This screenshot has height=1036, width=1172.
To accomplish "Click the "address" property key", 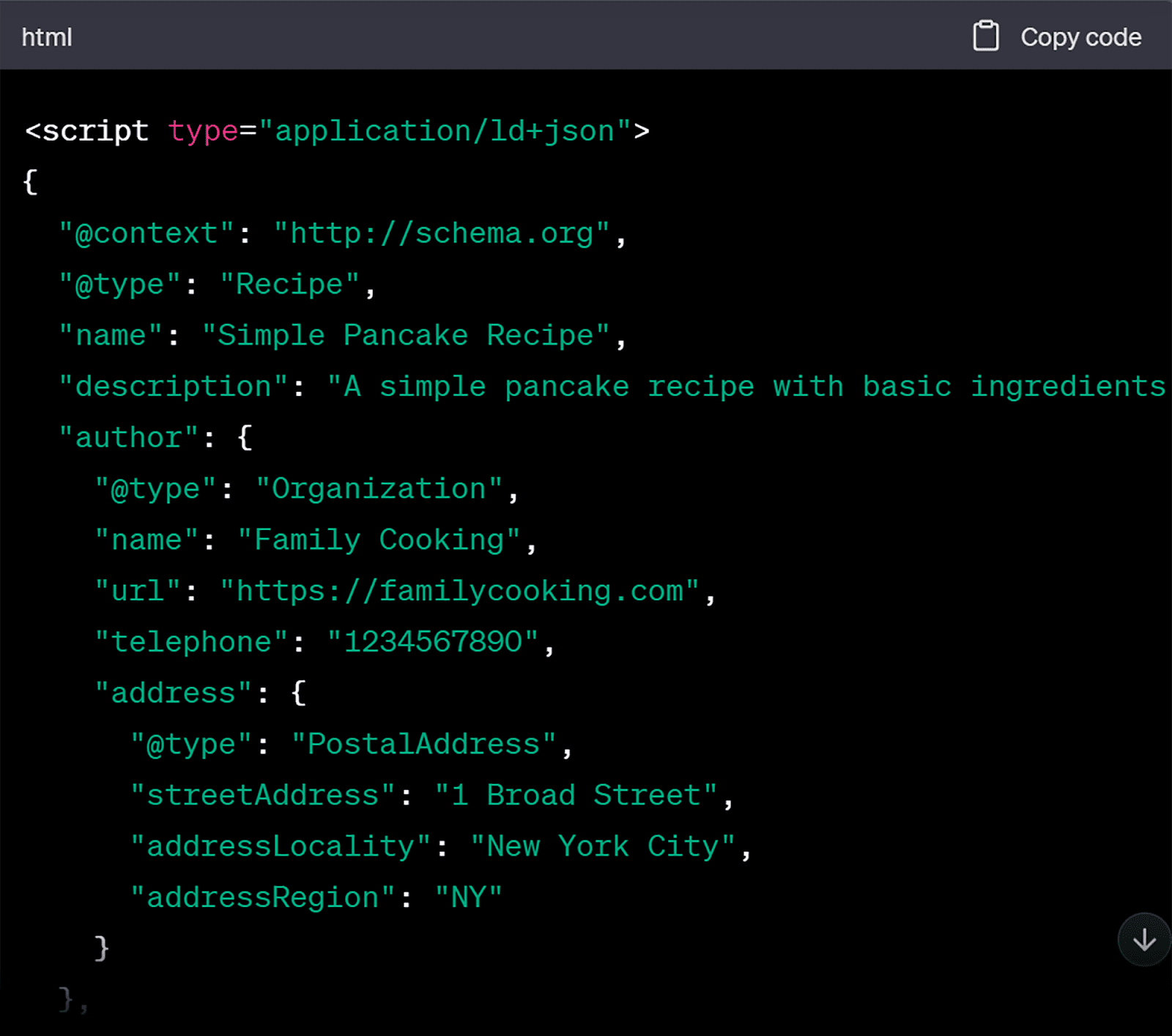I will pos(172,692).
